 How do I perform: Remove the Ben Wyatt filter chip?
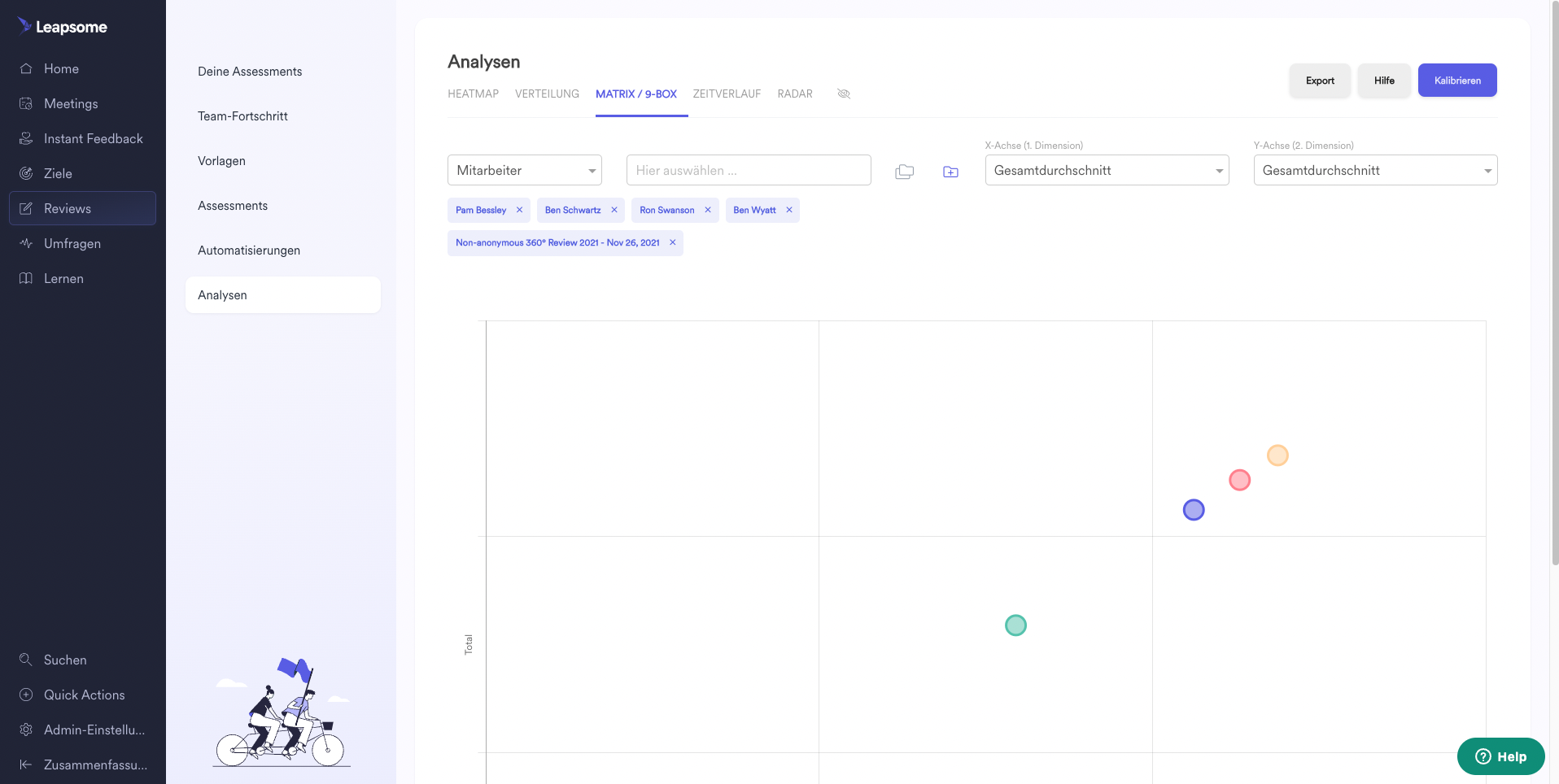pyautogui.click(x=789, y=210)
